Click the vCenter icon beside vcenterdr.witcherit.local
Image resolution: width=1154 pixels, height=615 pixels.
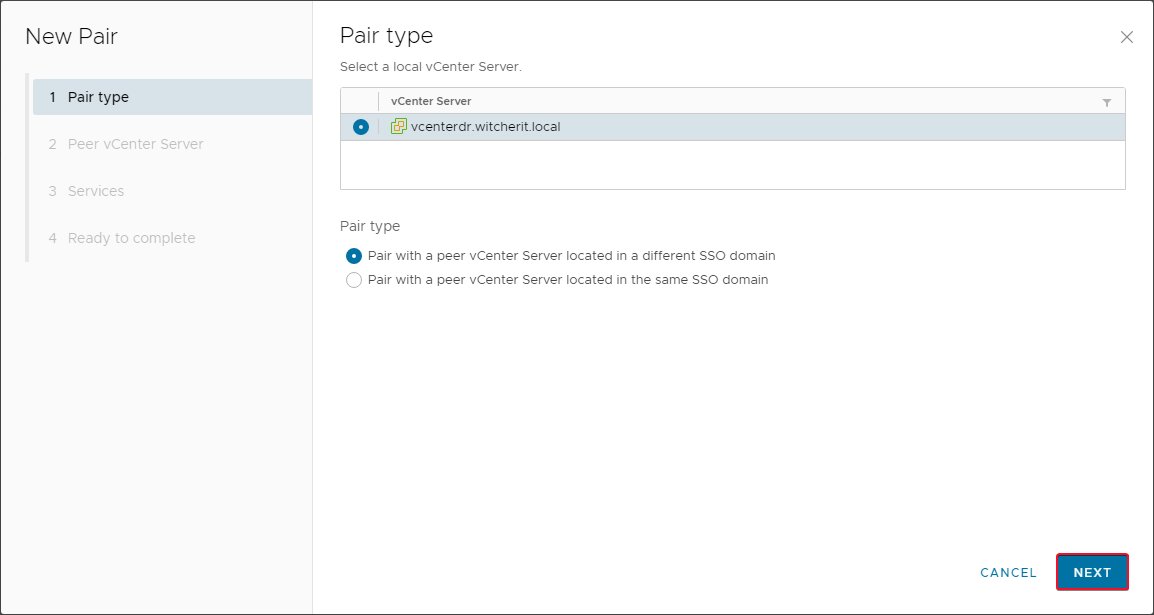[399, 126]
